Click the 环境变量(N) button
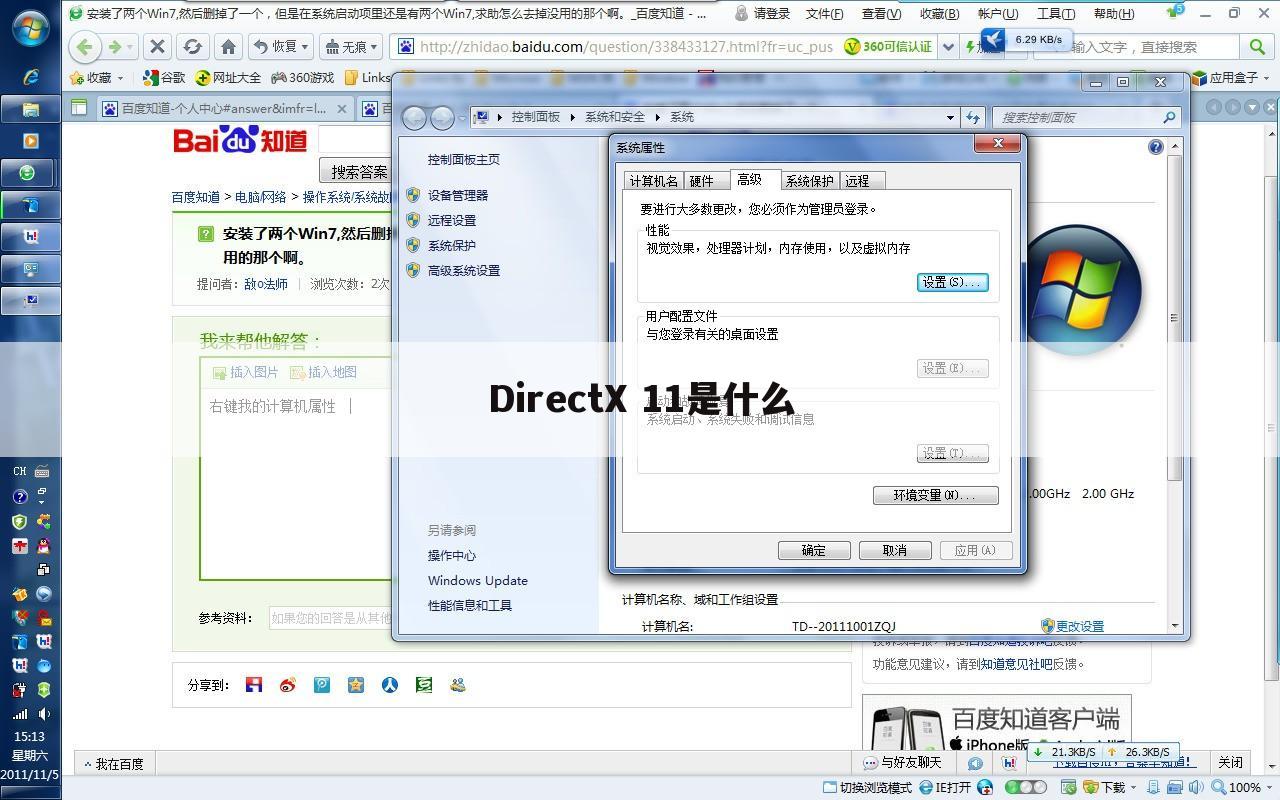This screenshot has height=800, width=1280. (x=935, y=495)
